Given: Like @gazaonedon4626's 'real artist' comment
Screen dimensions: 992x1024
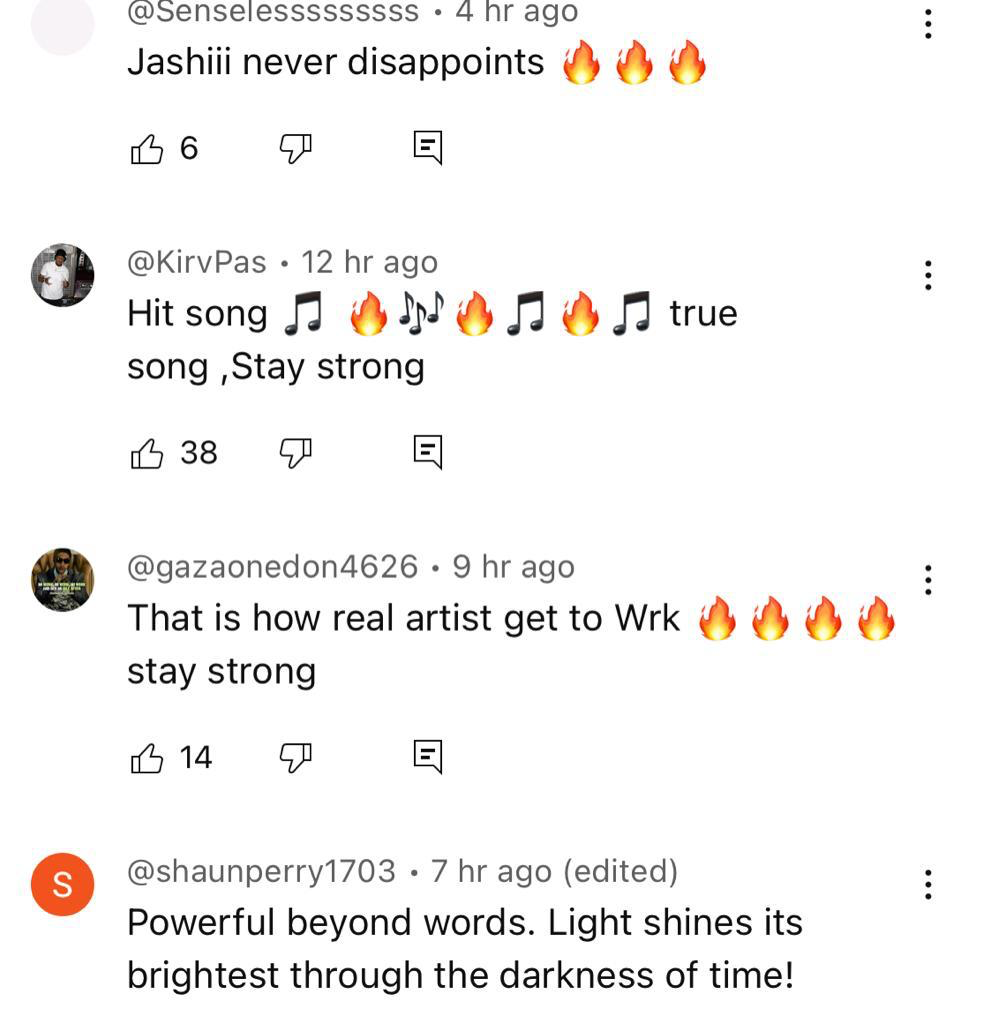Looking at the screenshot, I should 146,758.
